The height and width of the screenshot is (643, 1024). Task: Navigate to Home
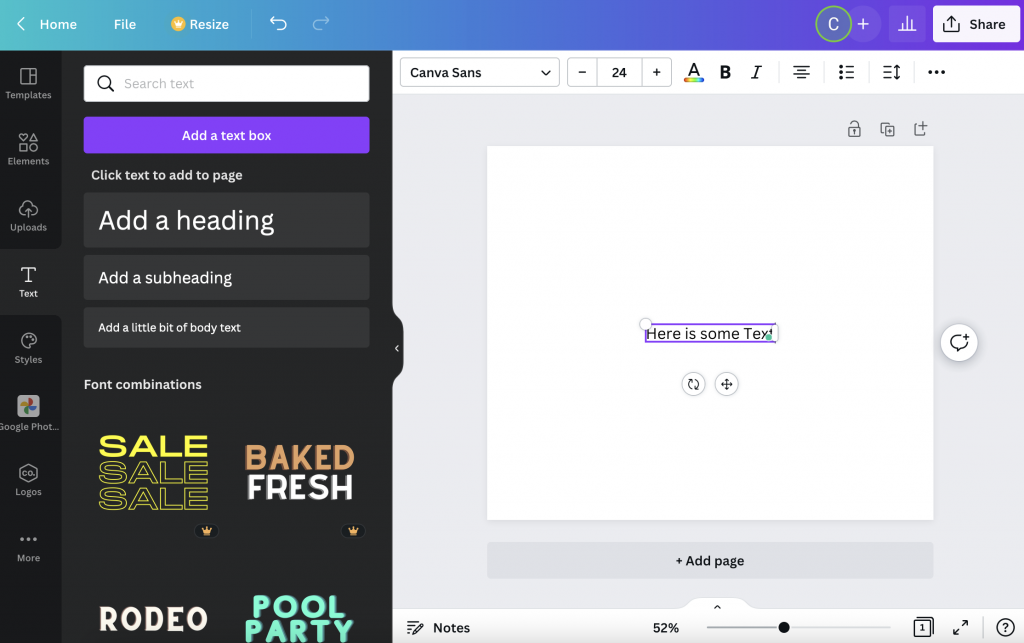pos(48,24)
